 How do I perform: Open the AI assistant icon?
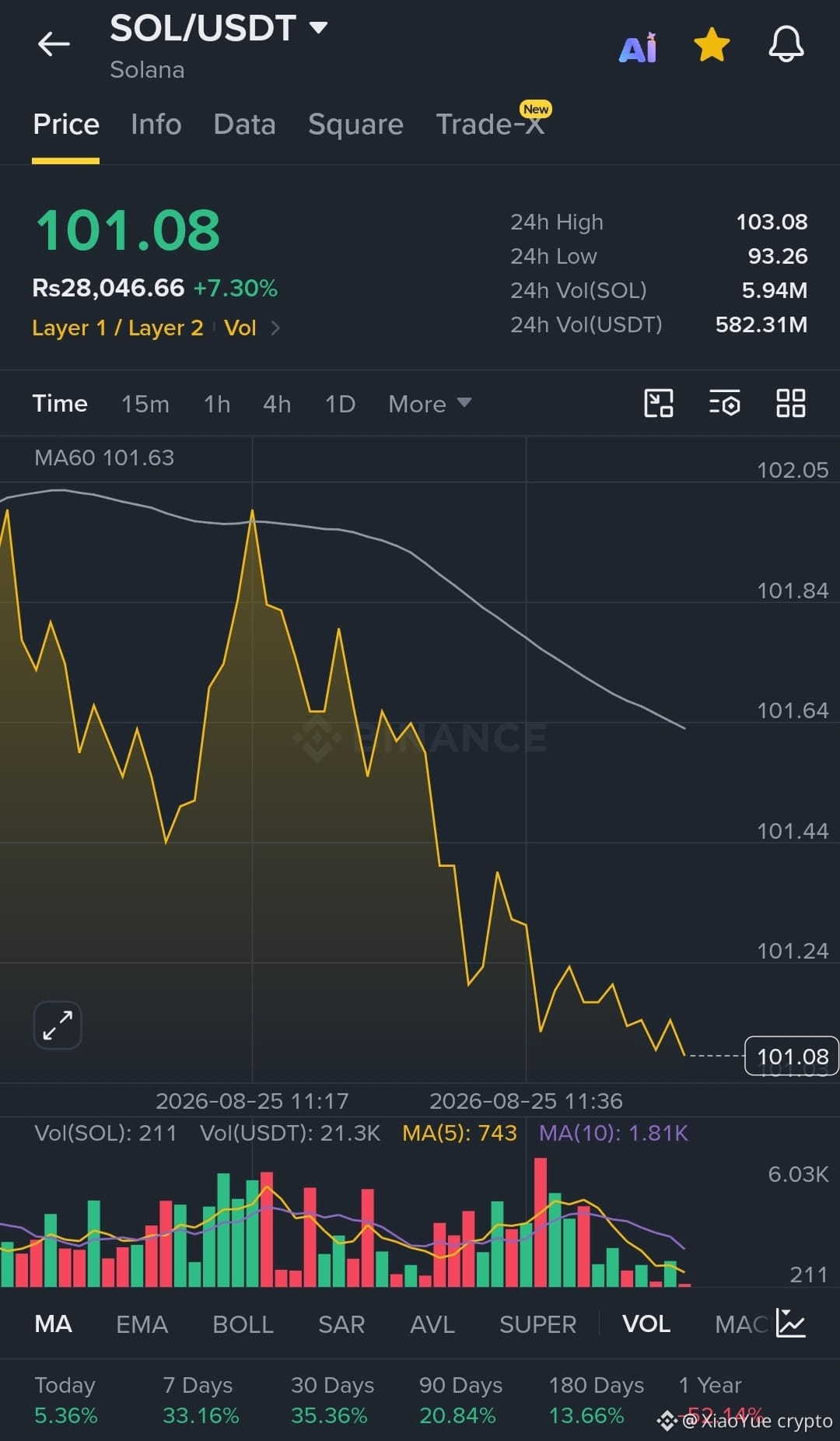point(638,47)
